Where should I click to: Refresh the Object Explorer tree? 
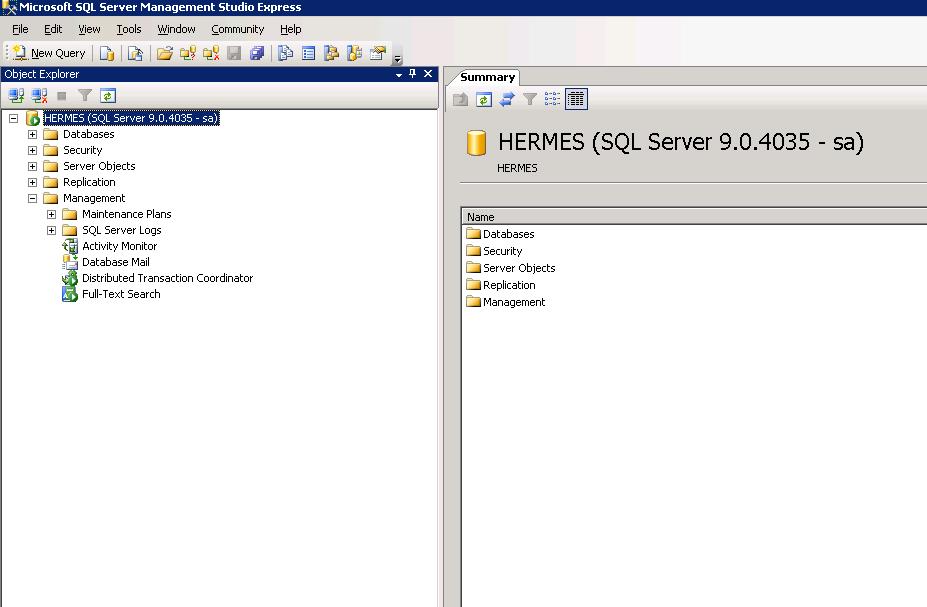pos(108,95)
